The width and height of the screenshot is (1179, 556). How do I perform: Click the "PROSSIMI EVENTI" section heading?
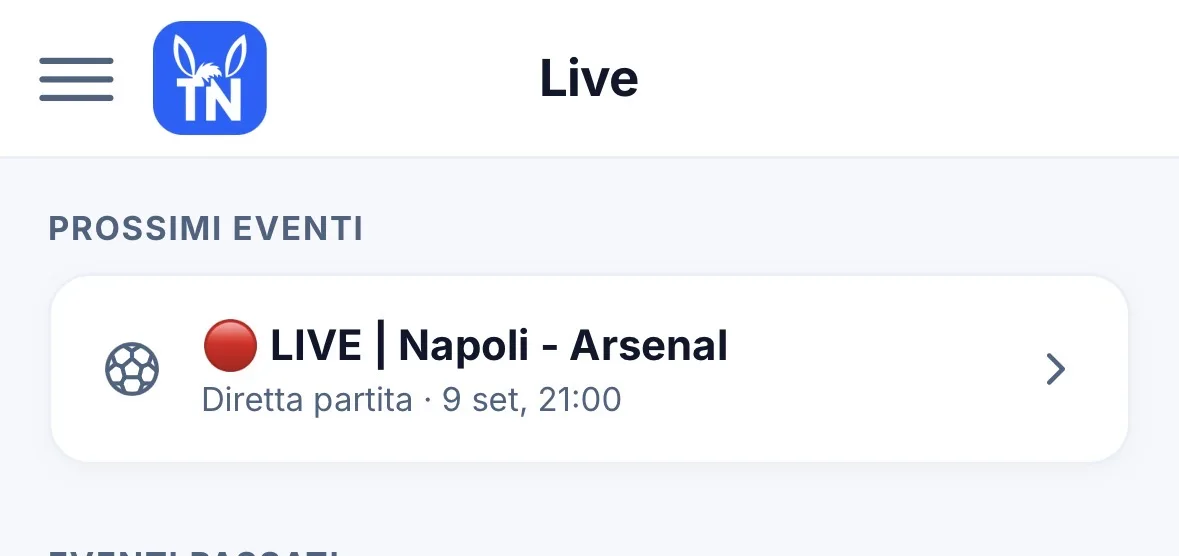pyautogui.click(x=206, y=229)
